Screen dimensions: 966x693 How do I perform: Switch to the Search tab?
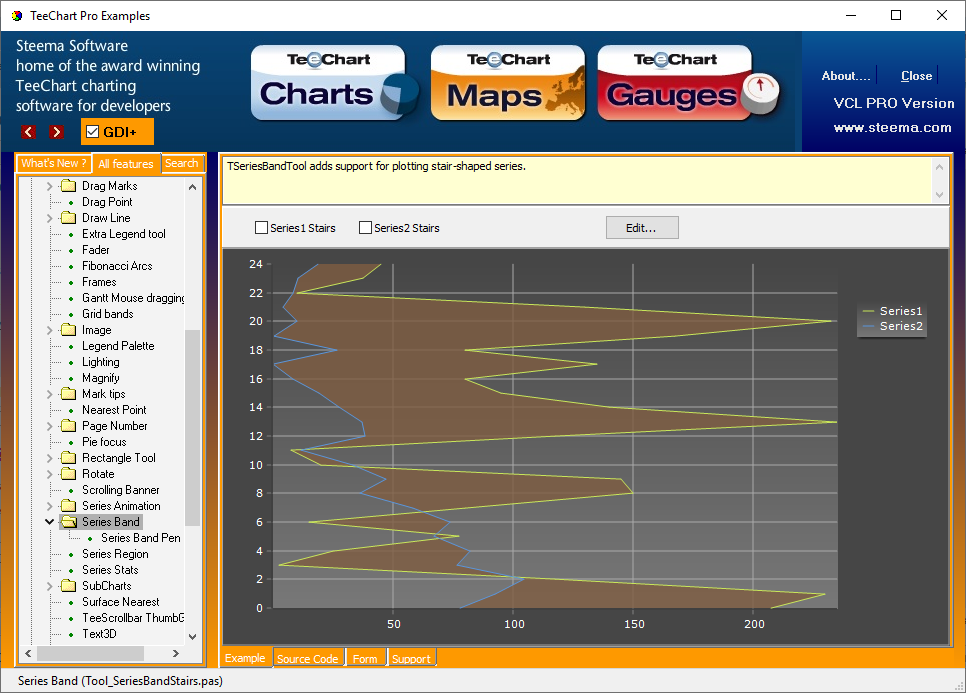coord(182,163)
